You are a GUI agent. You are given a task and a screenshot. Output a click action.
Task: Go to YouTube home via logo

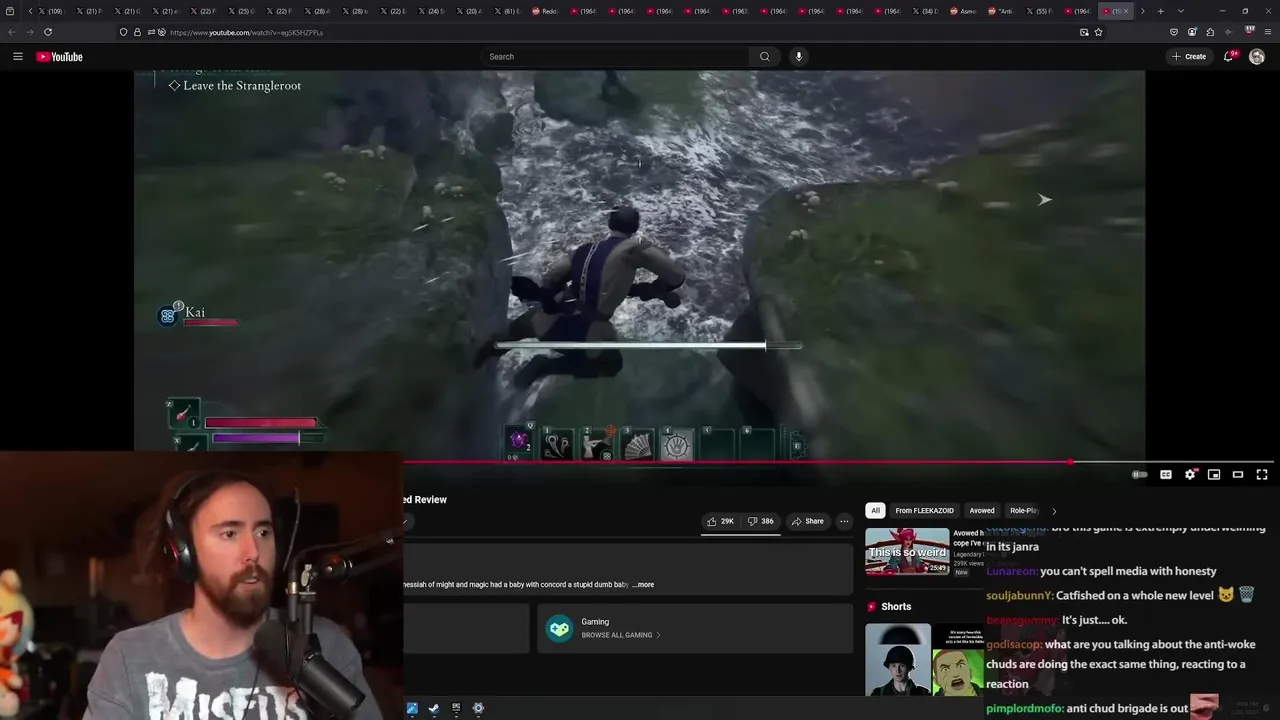pyautogui.click(x=60, y=57)
